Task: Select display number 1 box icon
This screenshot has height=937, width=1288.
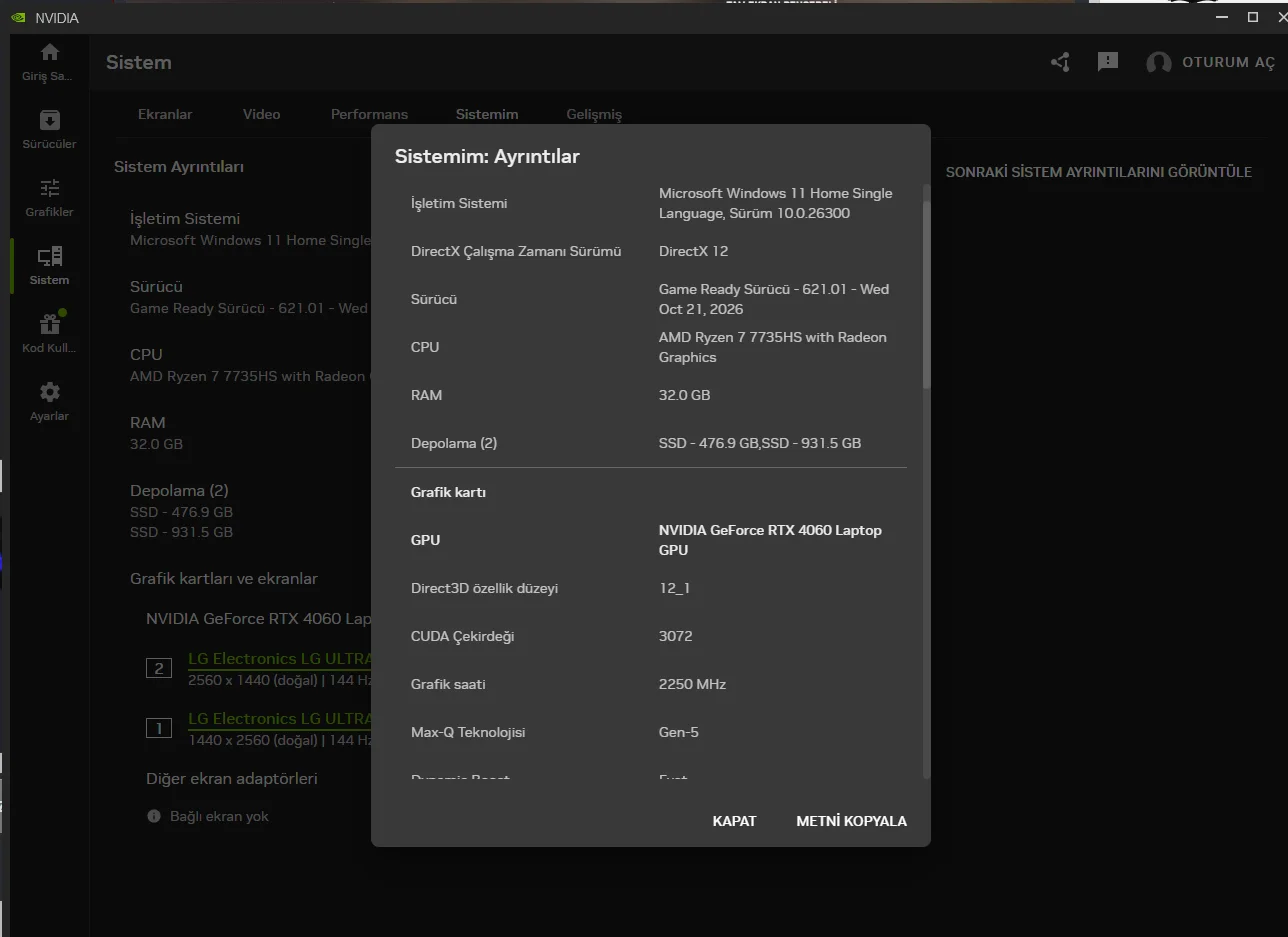Action: coord(159,728)
